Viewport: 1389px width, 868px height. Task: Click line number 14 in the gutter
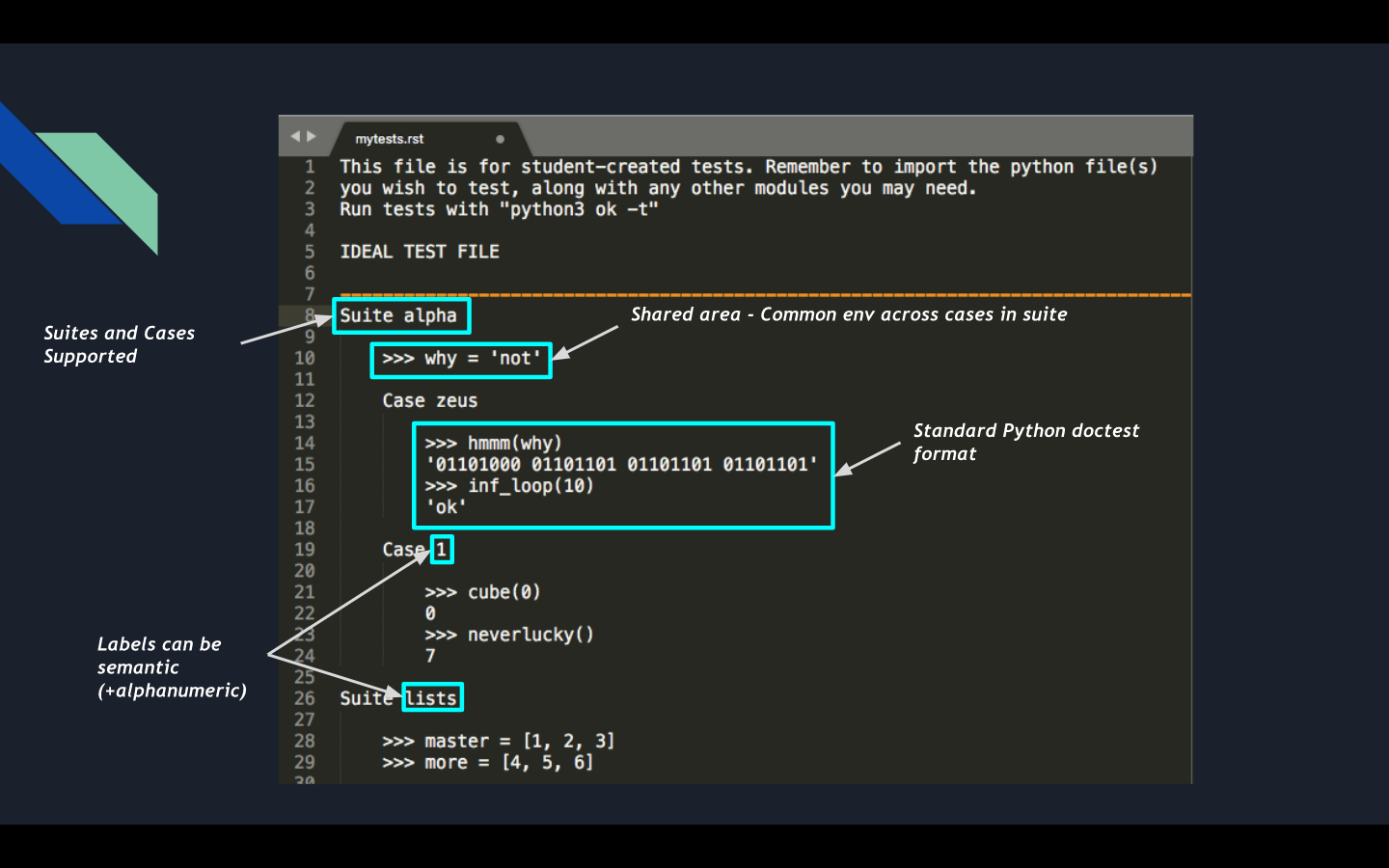click(x=305, y=443)
